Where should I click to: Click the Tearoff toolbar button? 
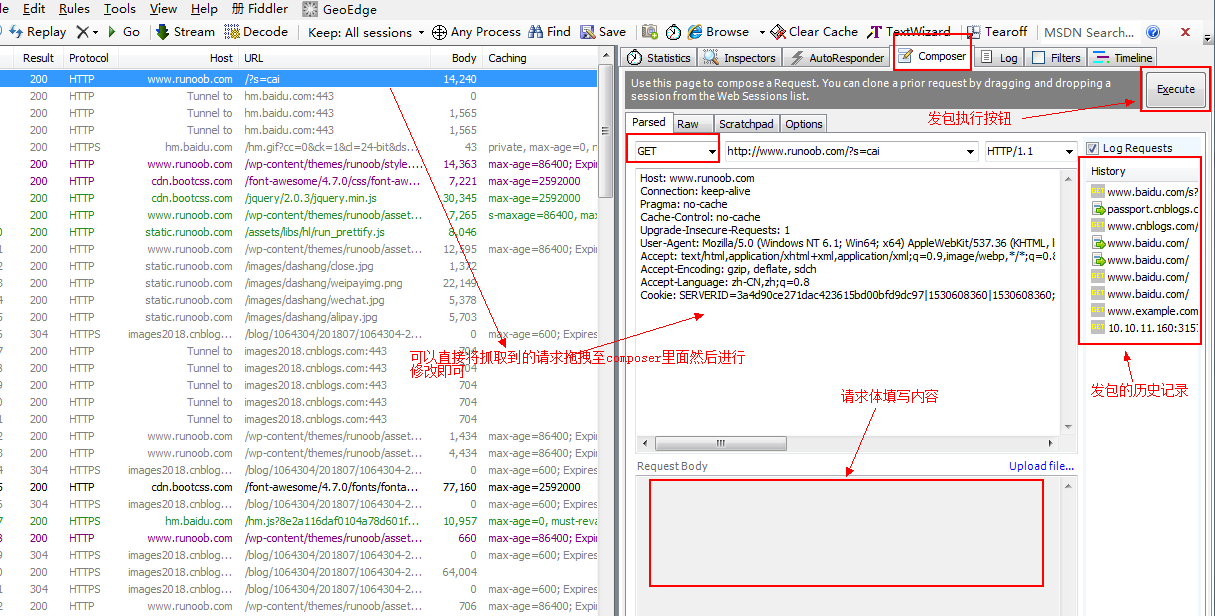(996, 32)
